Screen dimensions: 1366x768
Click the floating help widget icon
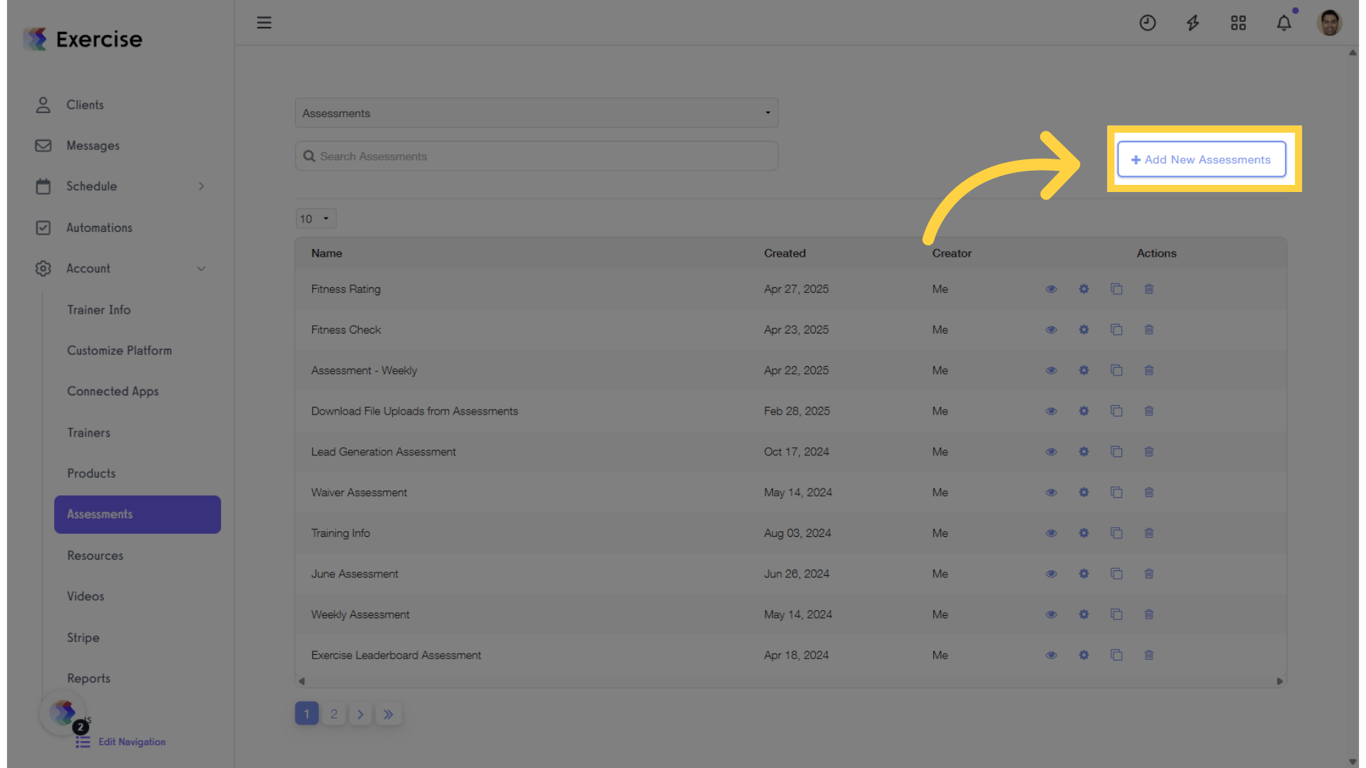pyautogui.click(x=64, y=713)
